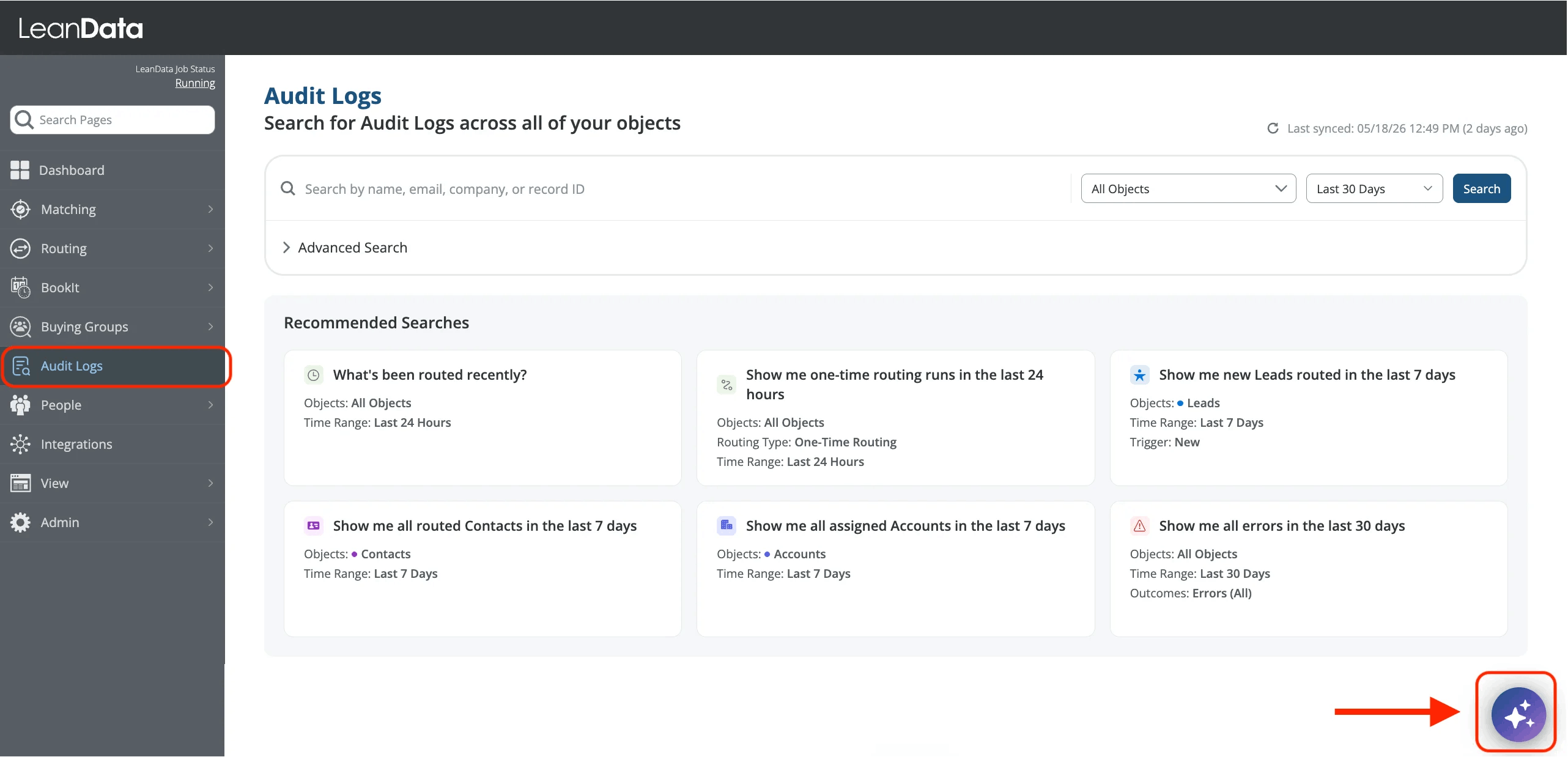Click the People group icon
The height and width of the screenshot is (757, 1568).
pos(20,405)
